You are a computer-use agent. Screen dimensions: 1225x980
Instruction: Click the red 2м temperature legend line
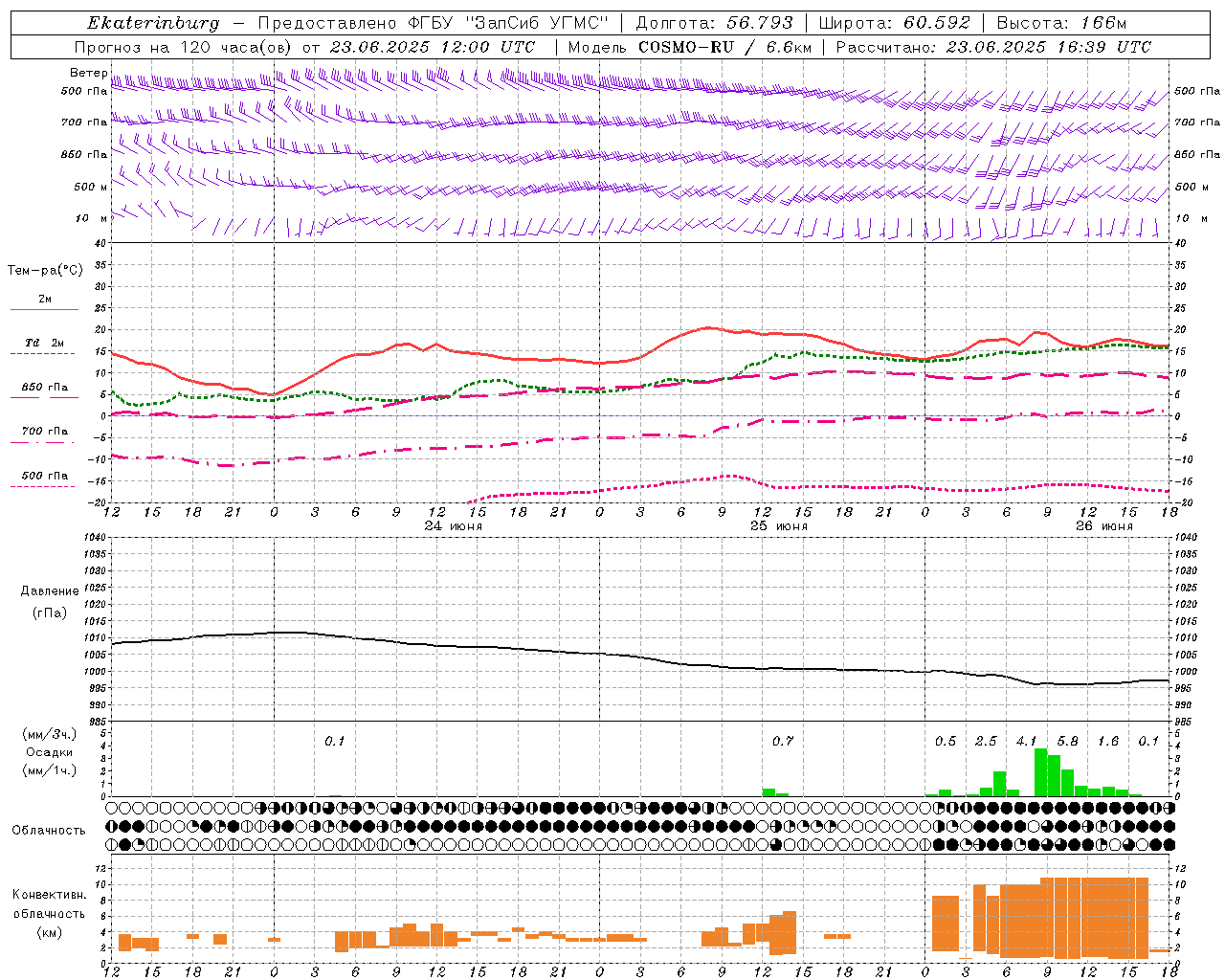coord(44,309)
